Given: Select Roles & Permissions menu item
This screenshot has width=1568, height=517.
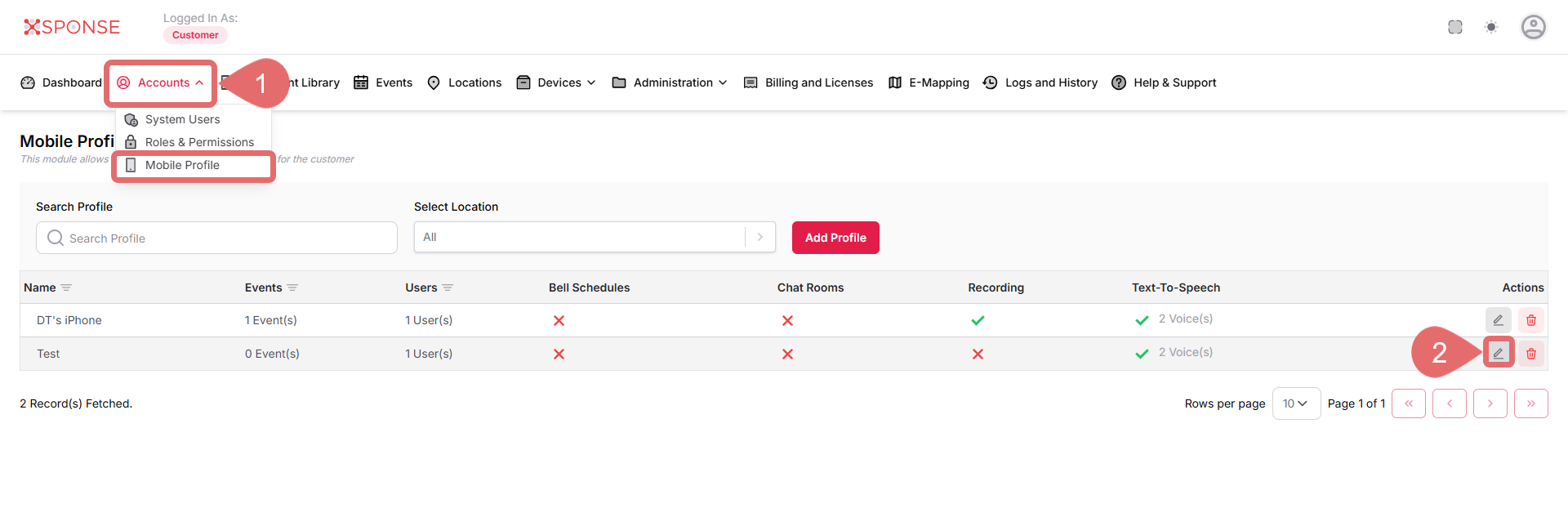Looking at the screenshot, I should (199, 142).
